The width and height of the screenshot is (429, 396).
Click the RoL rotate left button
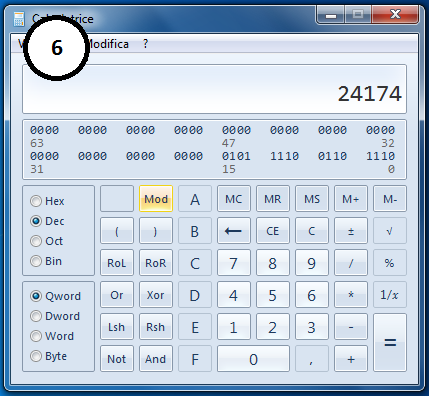coord(117,263)
